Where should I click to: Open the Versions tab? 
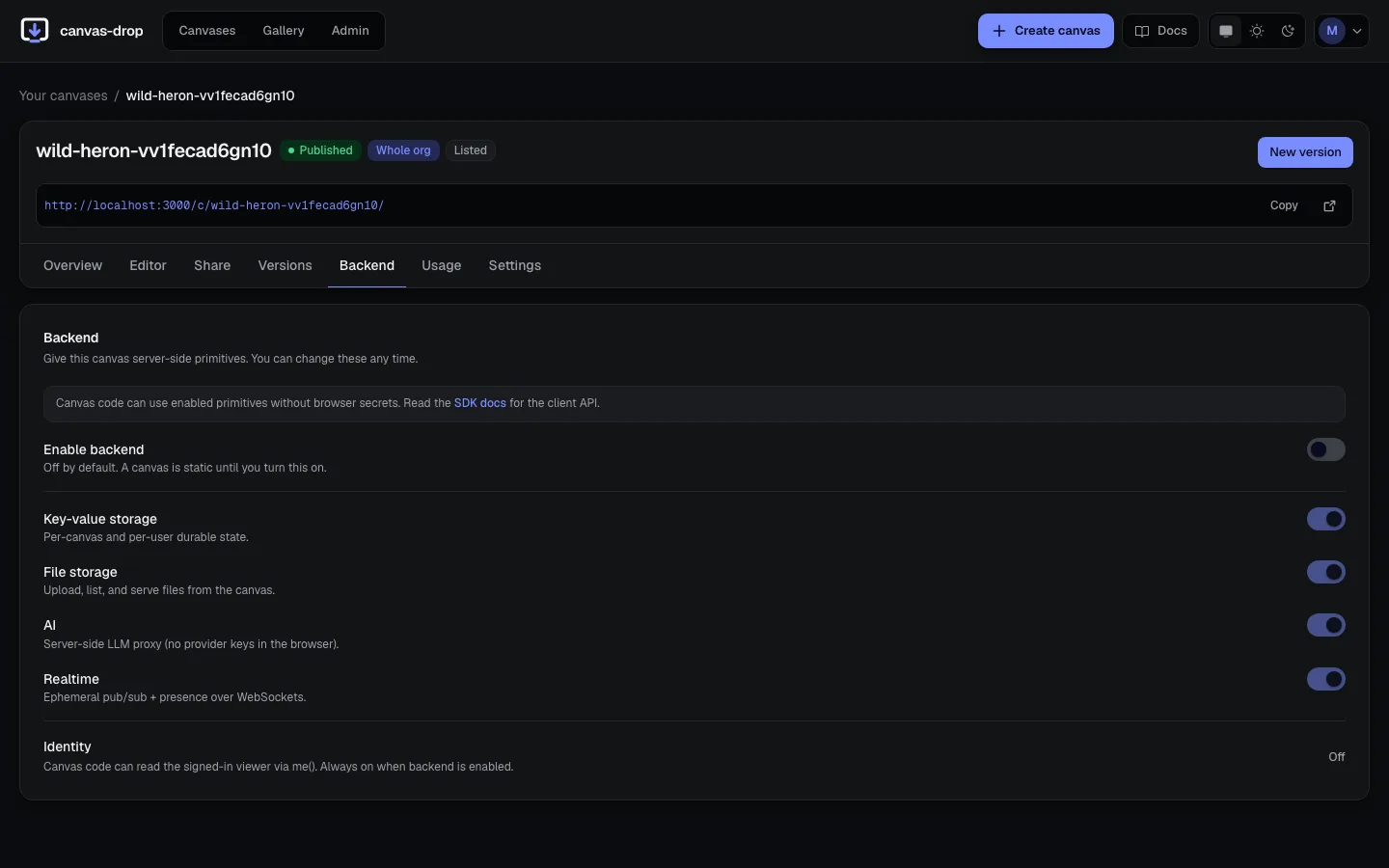pos(285,265)
